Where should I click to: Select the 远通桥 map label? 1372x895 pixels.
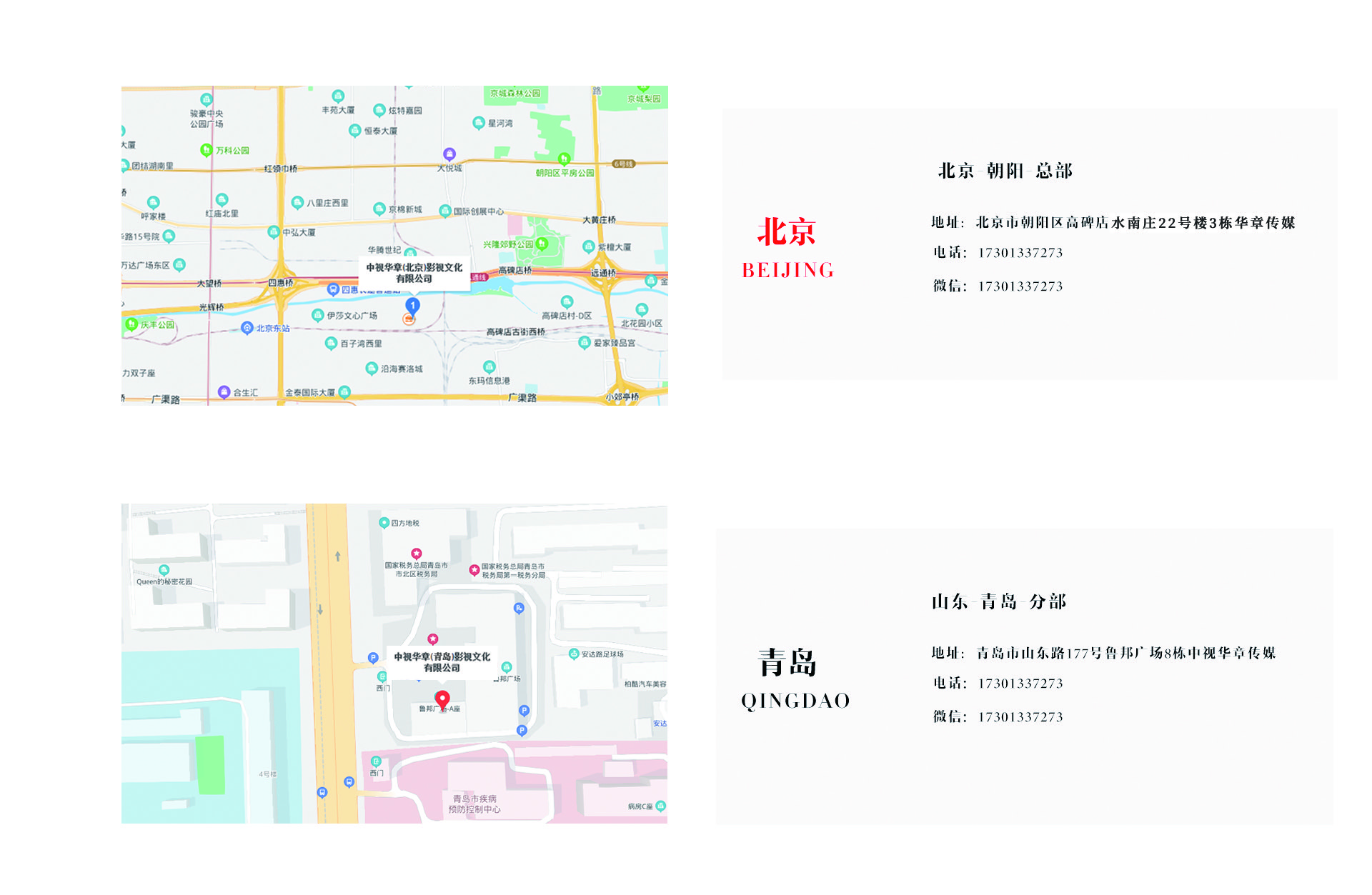pyautogui.click(x=603, y=273)
